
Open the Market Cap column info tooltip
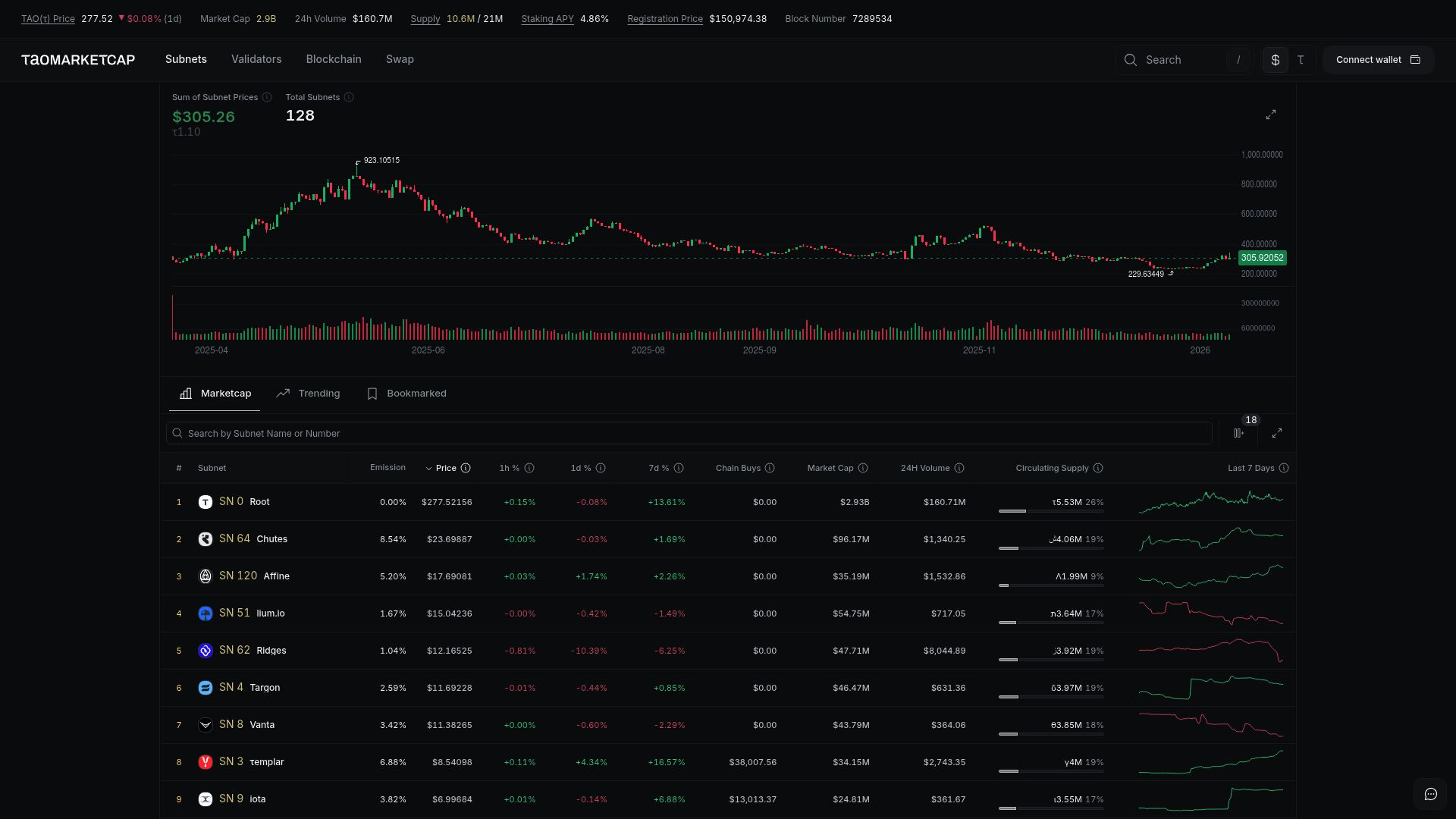[864, 468]
